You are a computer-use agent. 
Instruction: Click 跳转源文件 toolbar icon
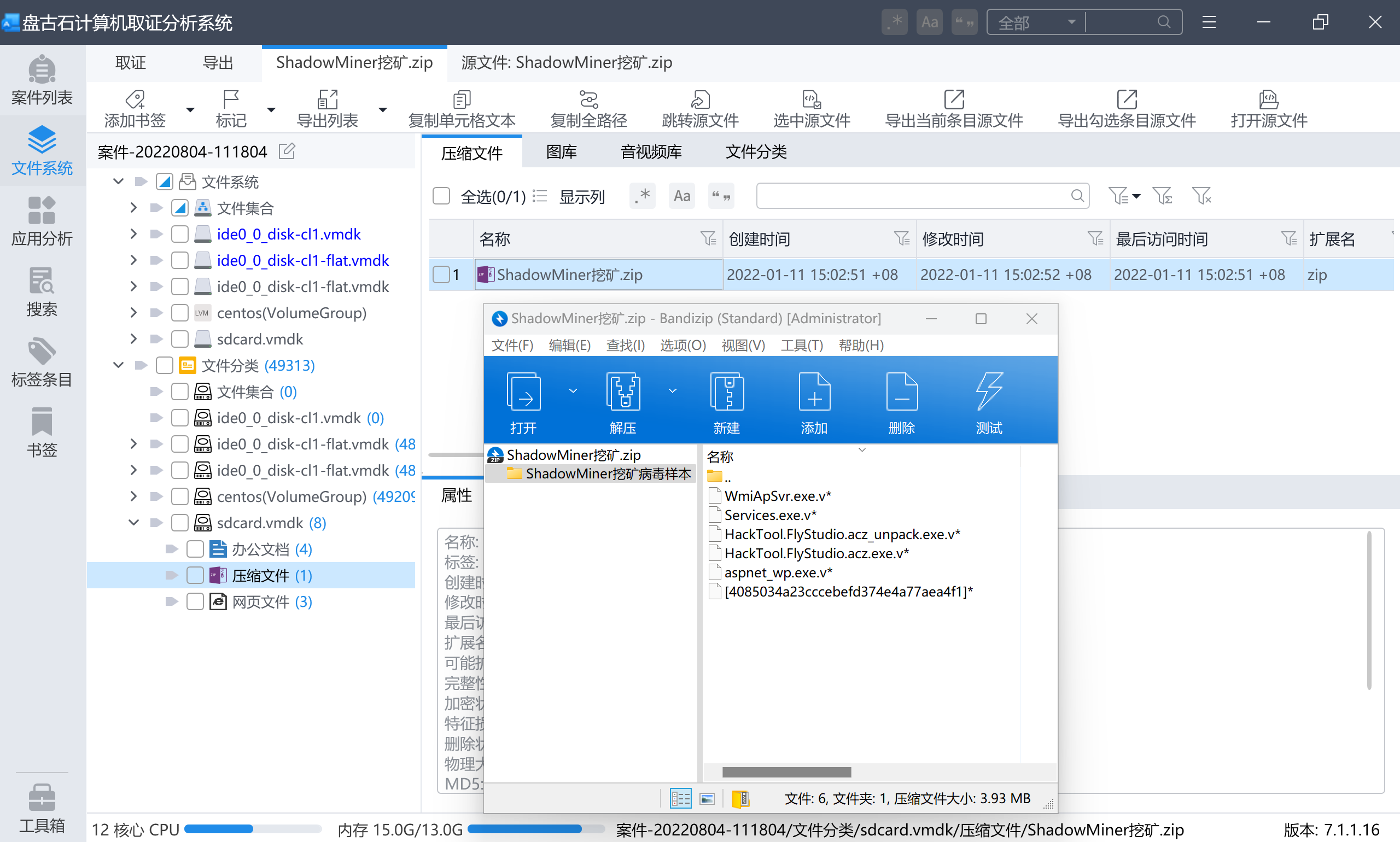[x=701, y=100]
